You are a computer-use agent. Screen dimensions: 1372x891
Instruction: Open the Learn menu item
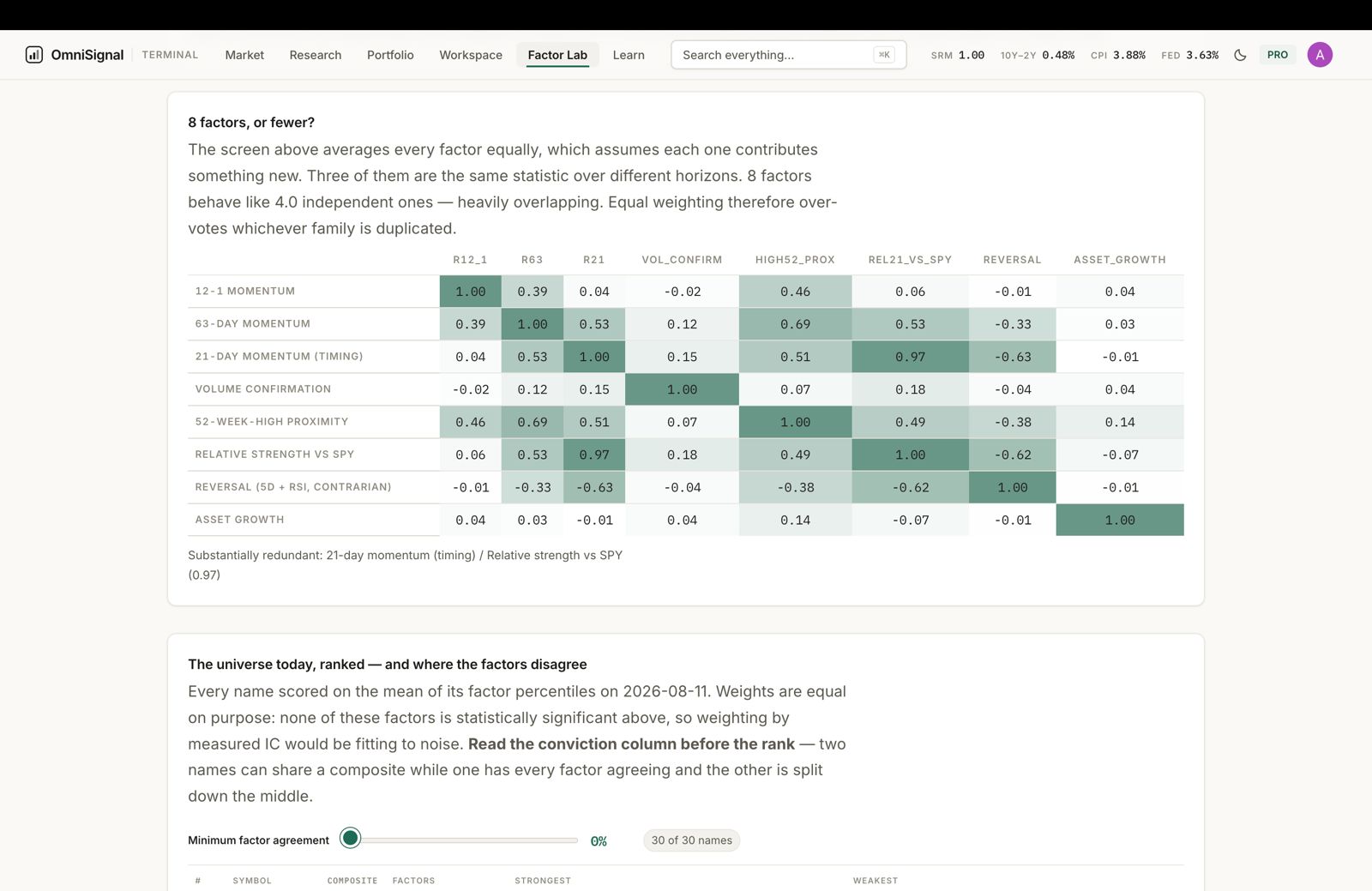629,55
